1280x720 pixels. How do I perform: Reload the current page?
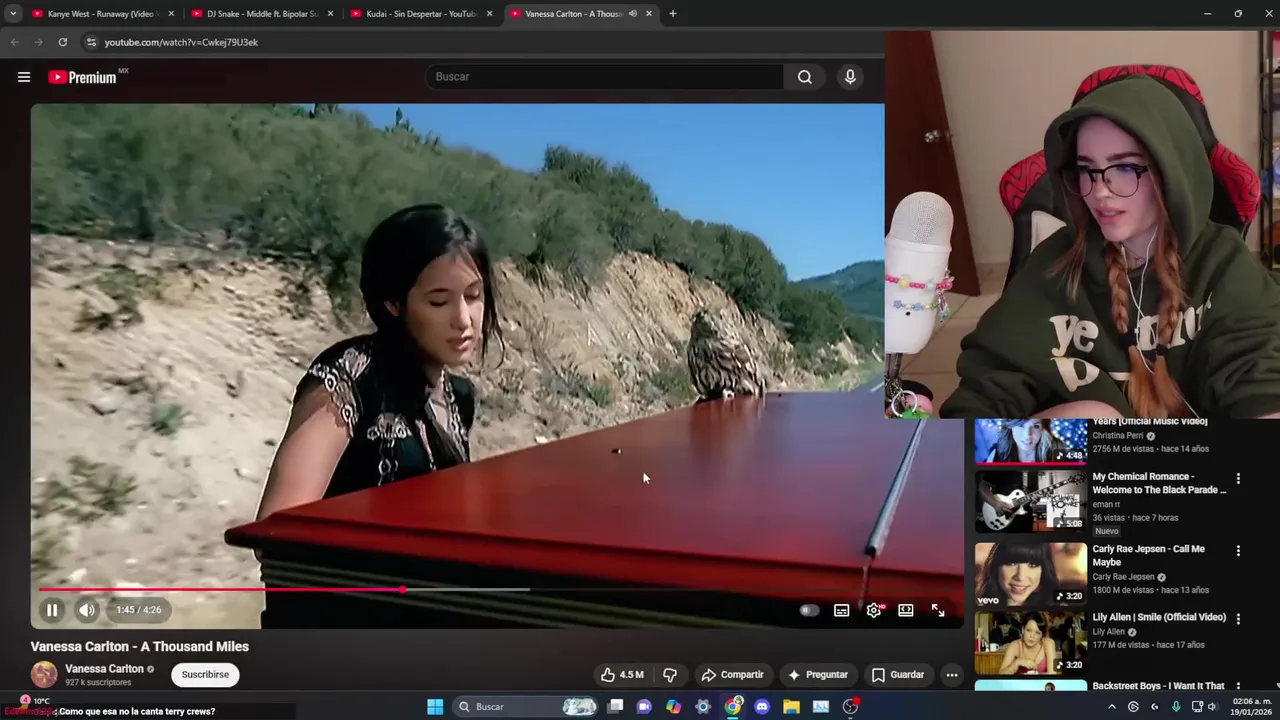(x=62, y=42)
